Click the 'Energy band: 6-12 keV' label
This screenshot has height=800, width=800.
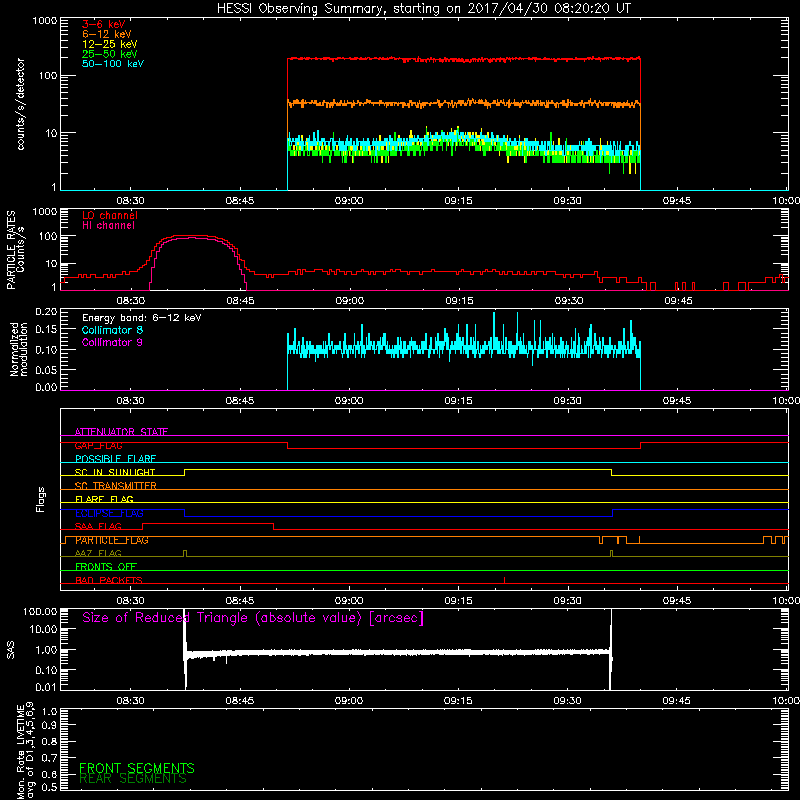[142, 318]
